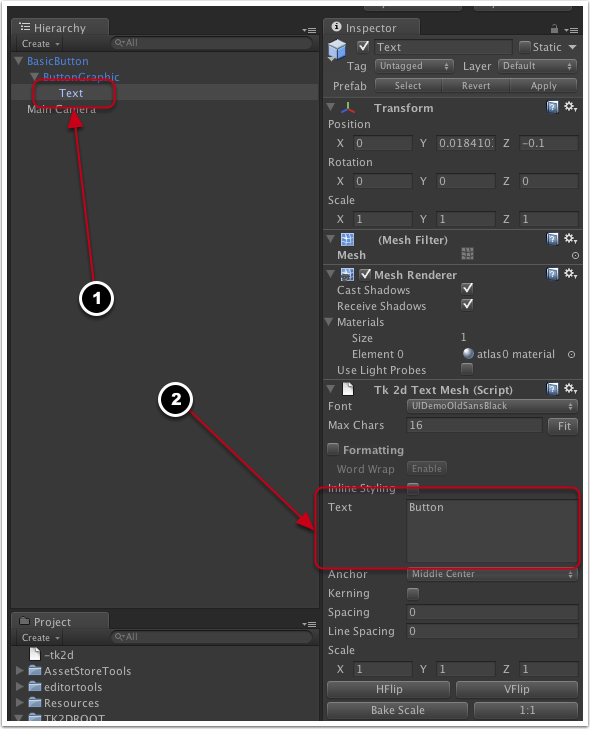
Task: Open Mesh Renderer help book icon
Action: point(552,274)
